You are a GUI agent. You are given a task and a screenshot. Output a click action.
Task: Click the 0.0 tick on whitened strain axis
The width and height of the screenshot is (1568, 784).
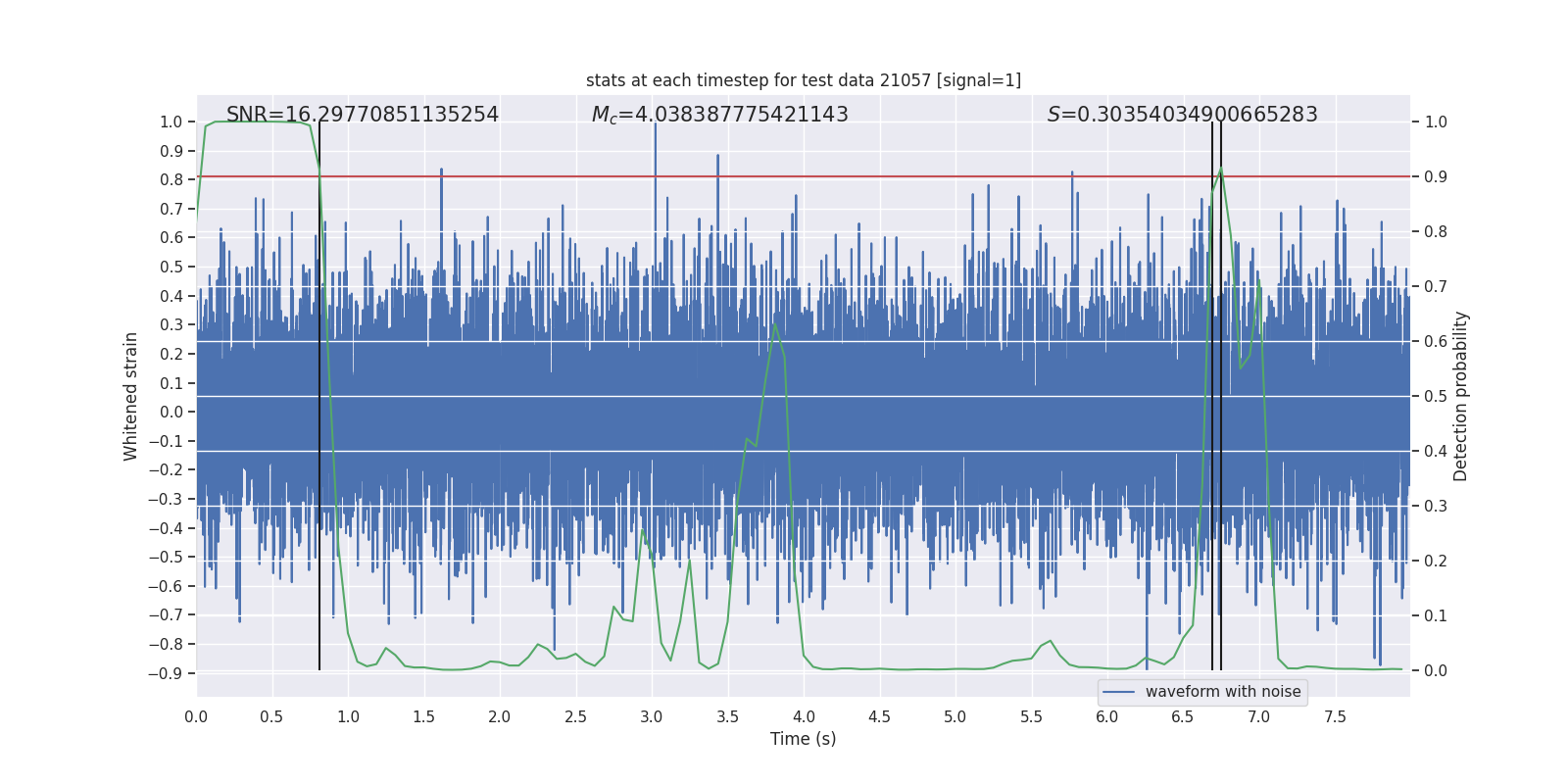[171, 413]
